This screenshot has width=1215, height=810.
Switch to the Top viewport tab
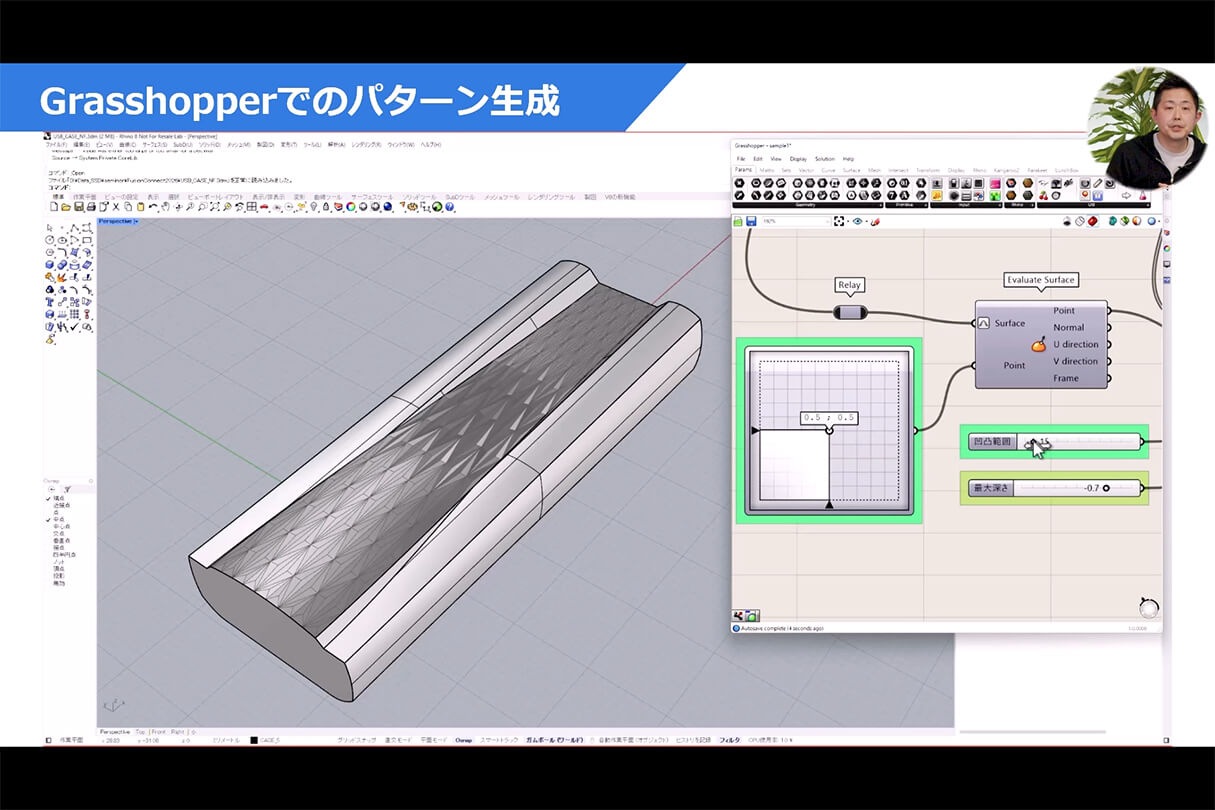point(140,732)
